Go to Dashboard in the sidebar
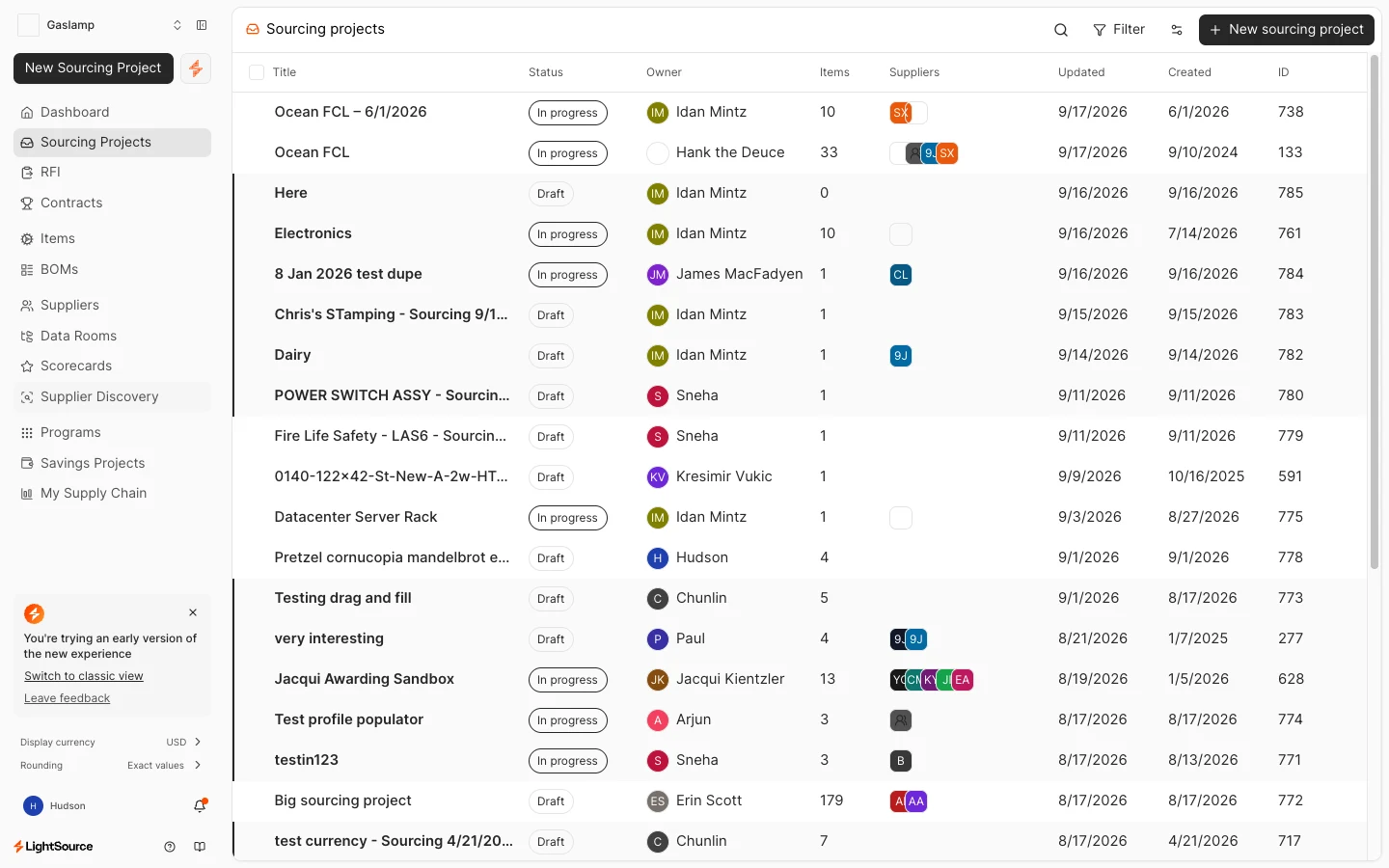Viewport: 1389px width, 868px height. (112, 112)
